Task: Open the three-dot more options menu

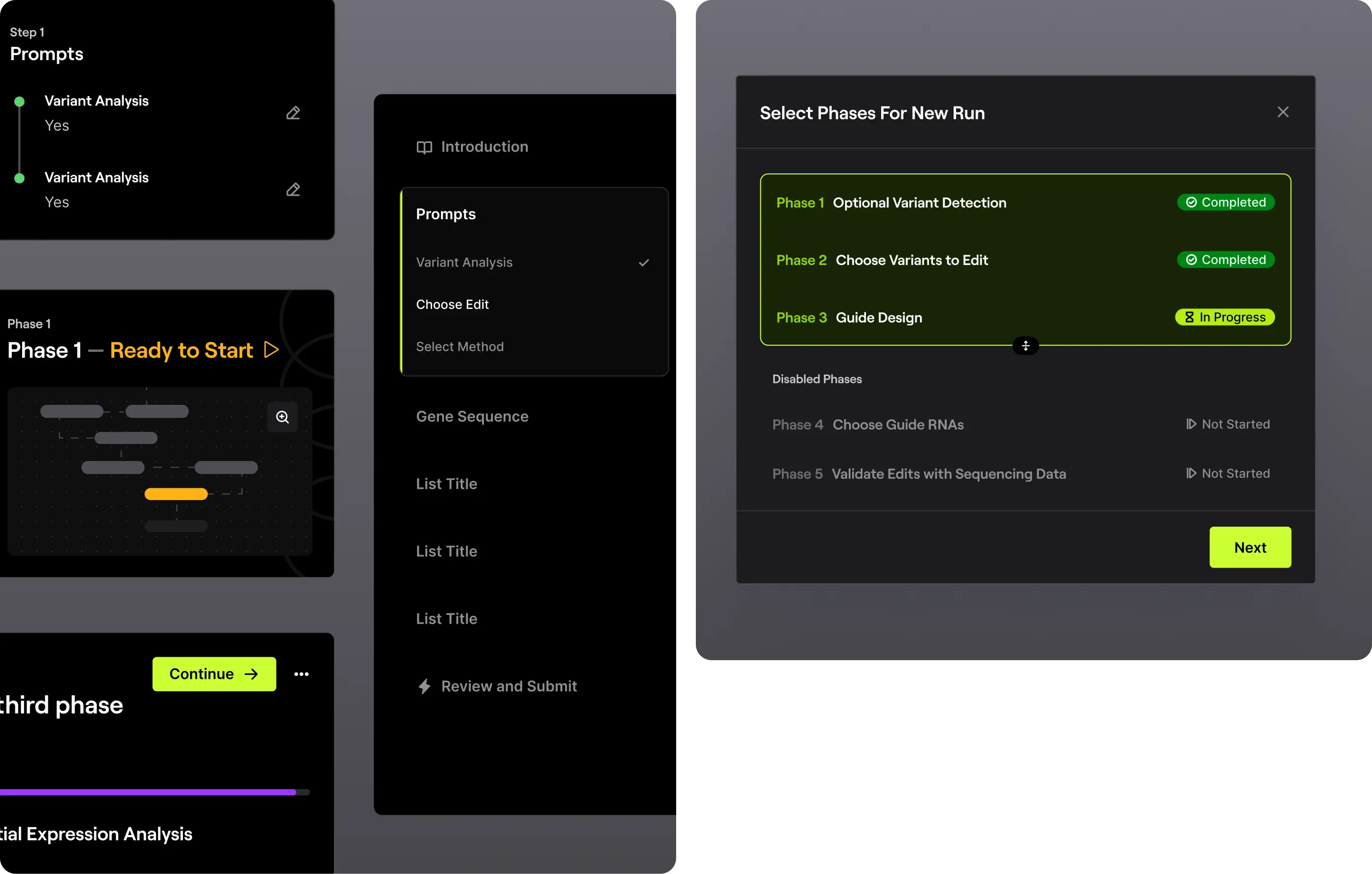Action: tap(302, 674)
